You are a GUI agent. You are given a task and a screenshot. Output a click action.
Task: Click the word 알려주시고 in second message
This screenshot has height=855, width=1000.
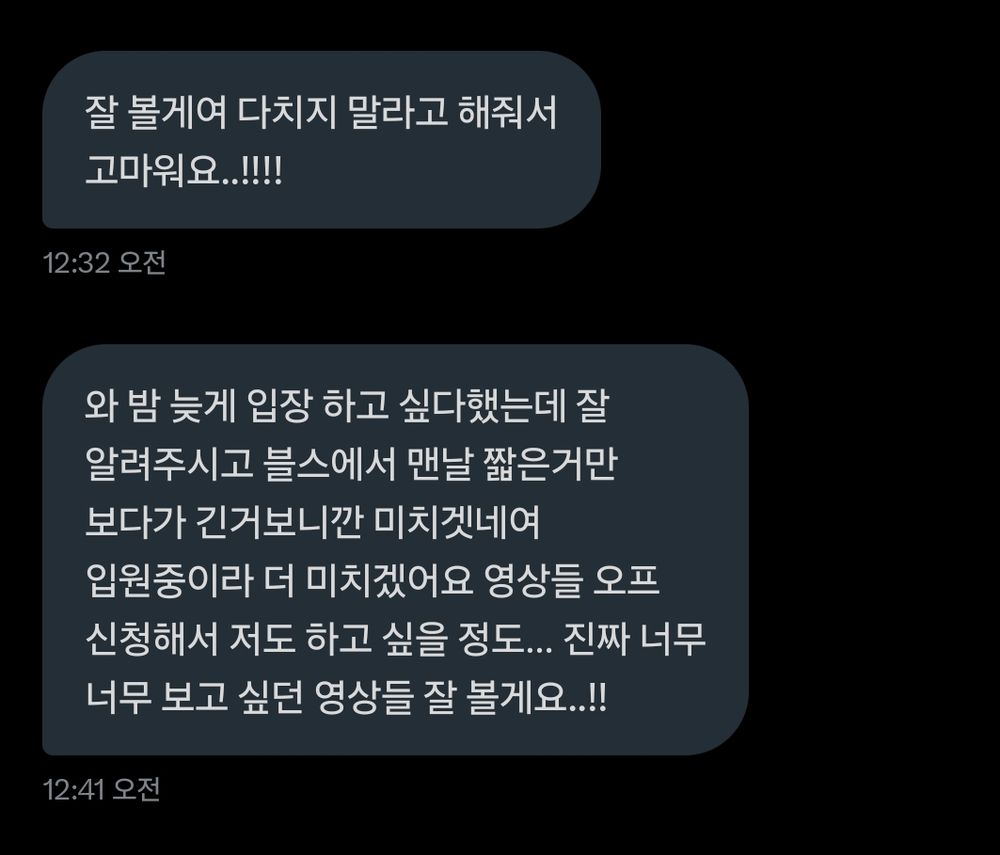pyautogui.click(x=168, y=464)
